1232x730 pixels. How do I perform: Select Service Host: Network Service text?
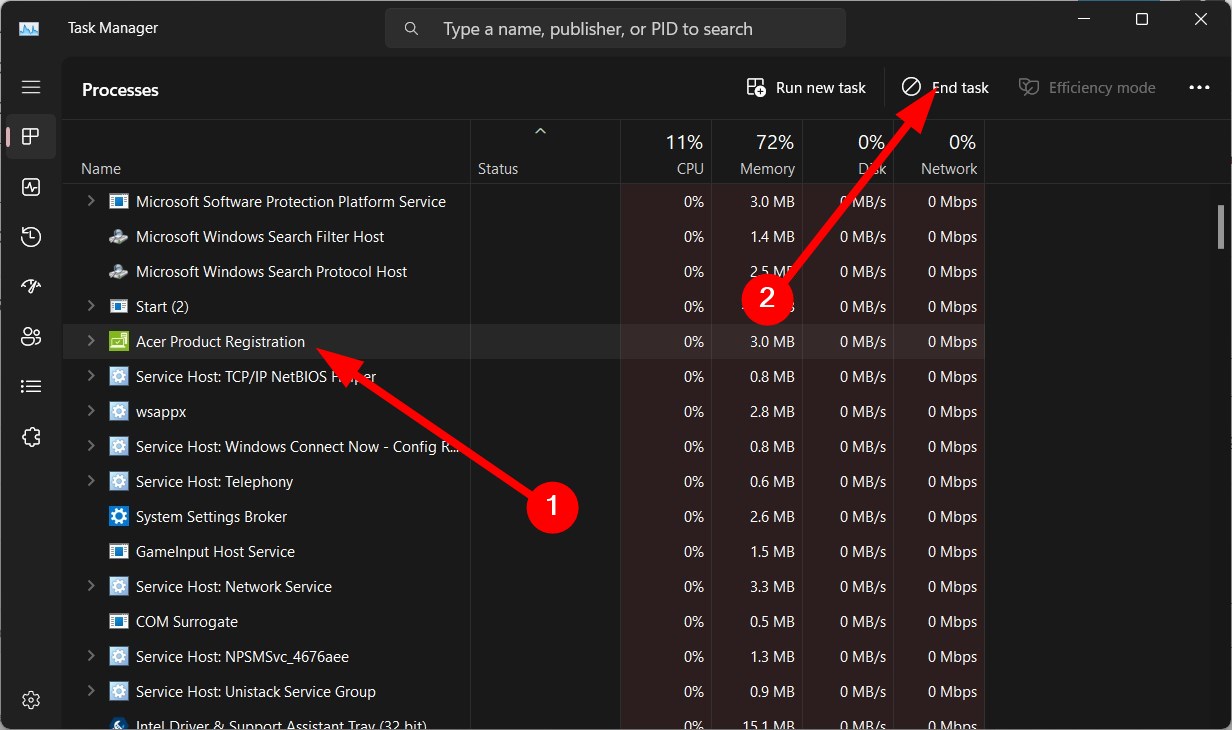pos(234,587)
